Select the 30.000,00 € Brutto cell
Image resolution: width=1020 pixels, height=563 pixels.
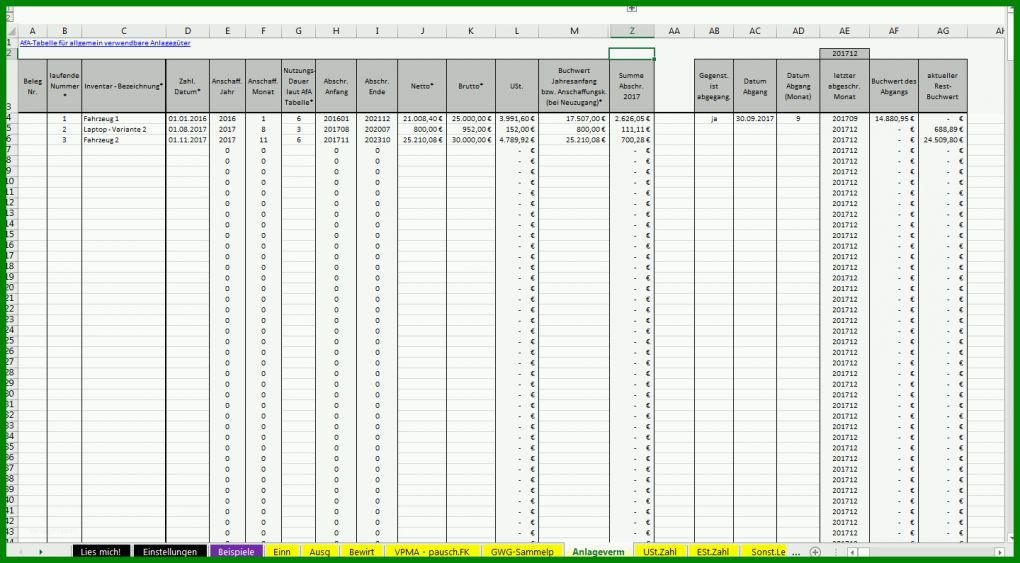click(471, 140)
